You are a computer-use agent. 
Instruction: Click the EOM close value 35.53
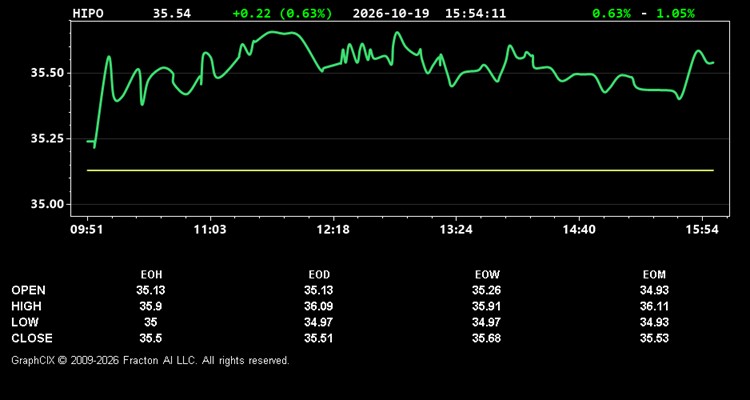(654, 338)
